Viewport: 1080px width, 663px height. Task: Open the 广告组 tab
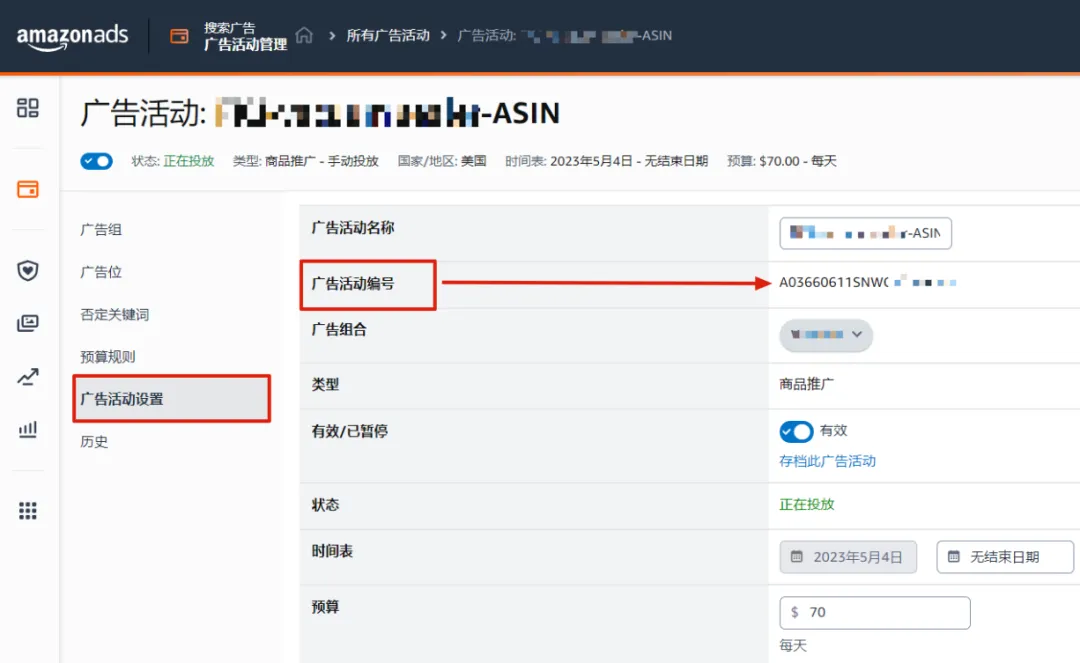(x=101, y=229)
